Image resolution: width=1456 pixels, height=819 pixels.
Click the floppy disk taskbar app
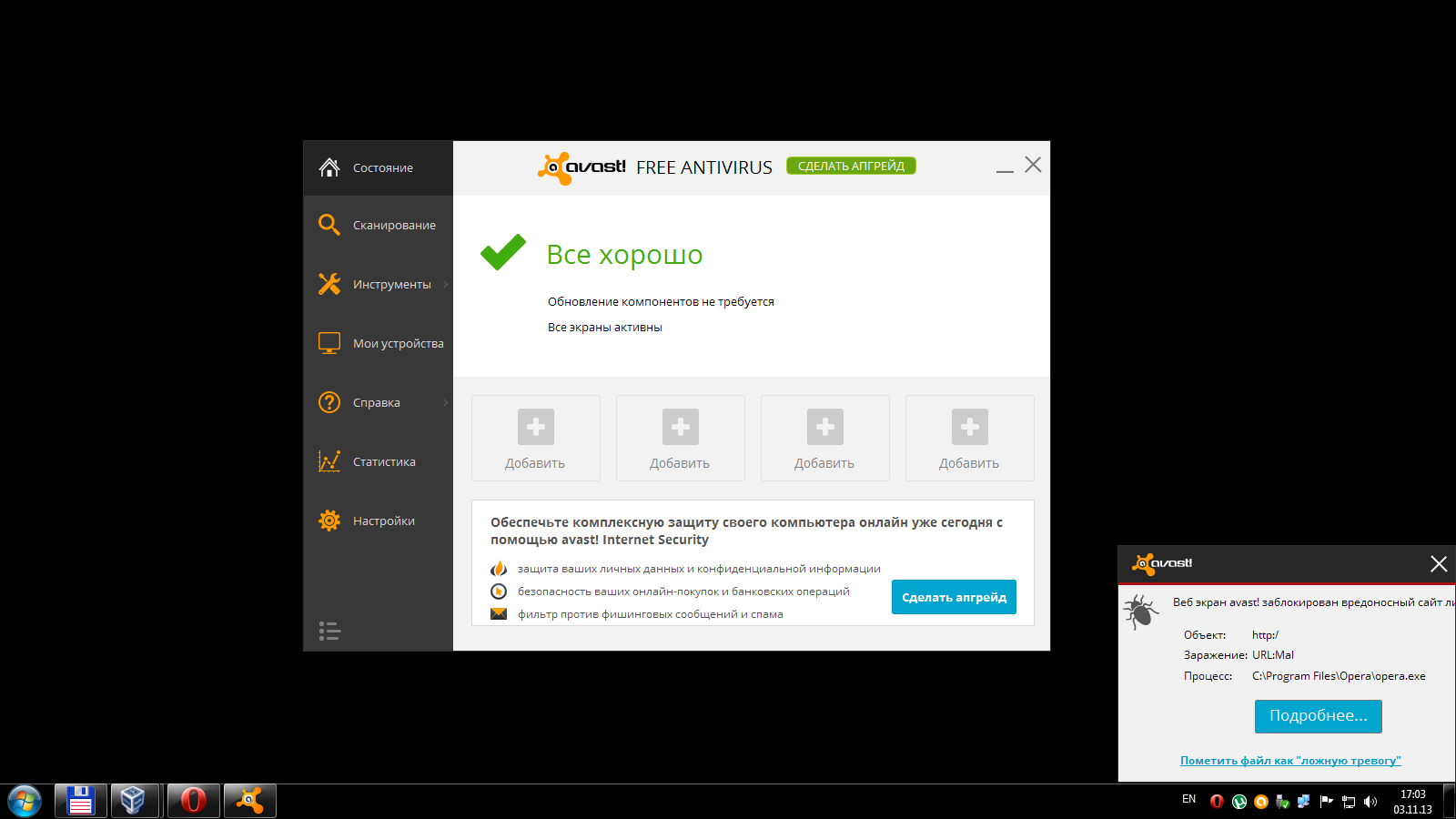81,801
